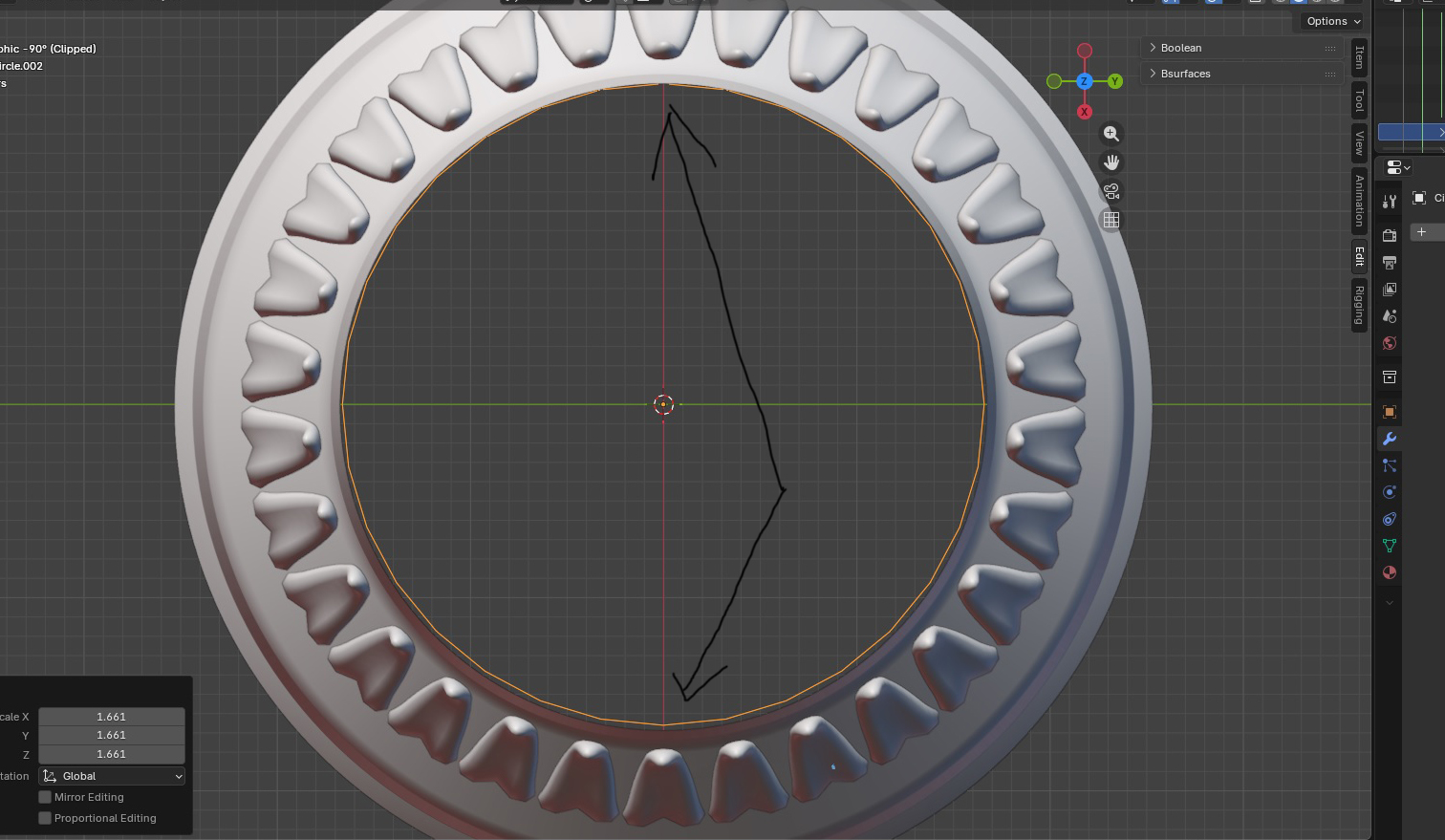Screen dimensions: 1445x840
Task: Open the Modifiers wrench properties tab
Action: pyautogui.click(x=1390, y=439)
